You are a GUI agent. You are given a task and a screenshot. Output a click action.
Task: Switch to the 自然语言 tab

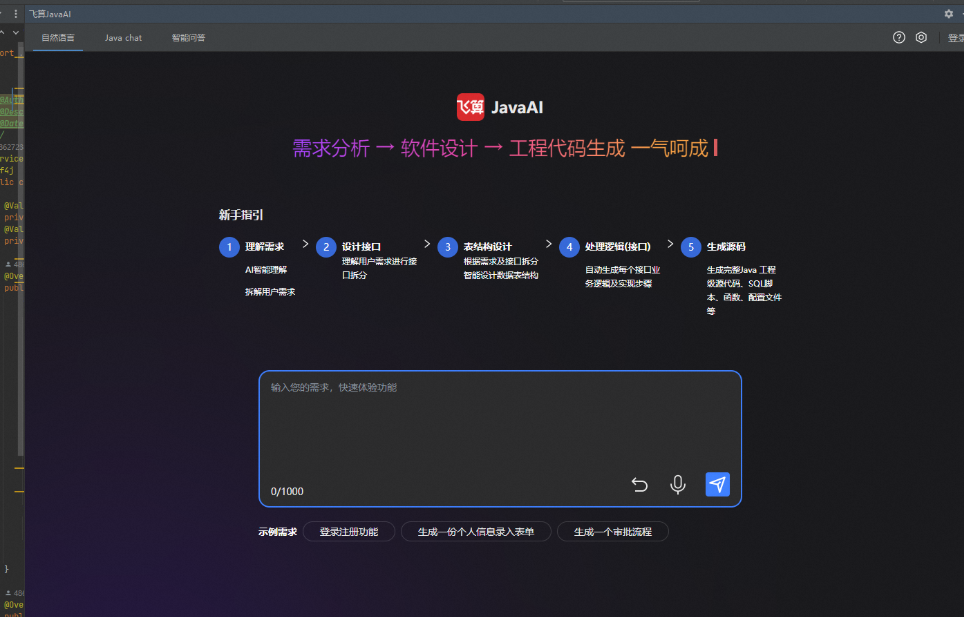58,38
